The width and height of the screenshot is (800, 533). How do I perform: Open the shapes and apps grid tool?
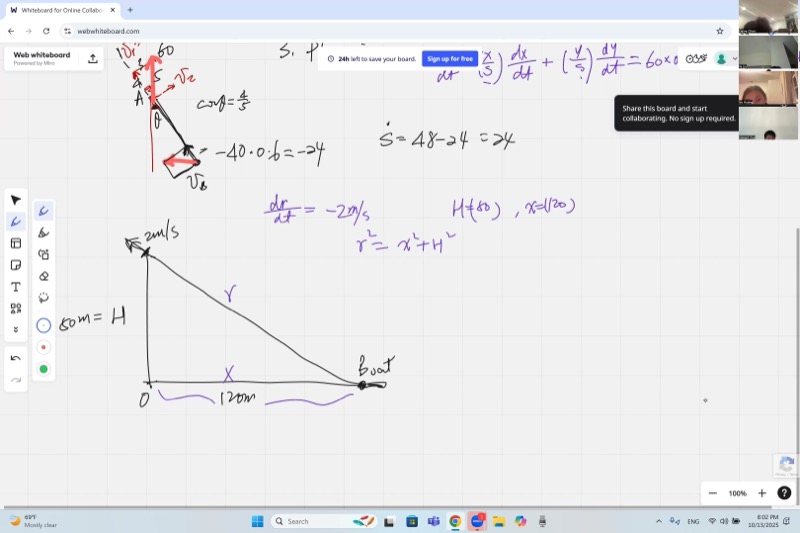tap(16, 309)
